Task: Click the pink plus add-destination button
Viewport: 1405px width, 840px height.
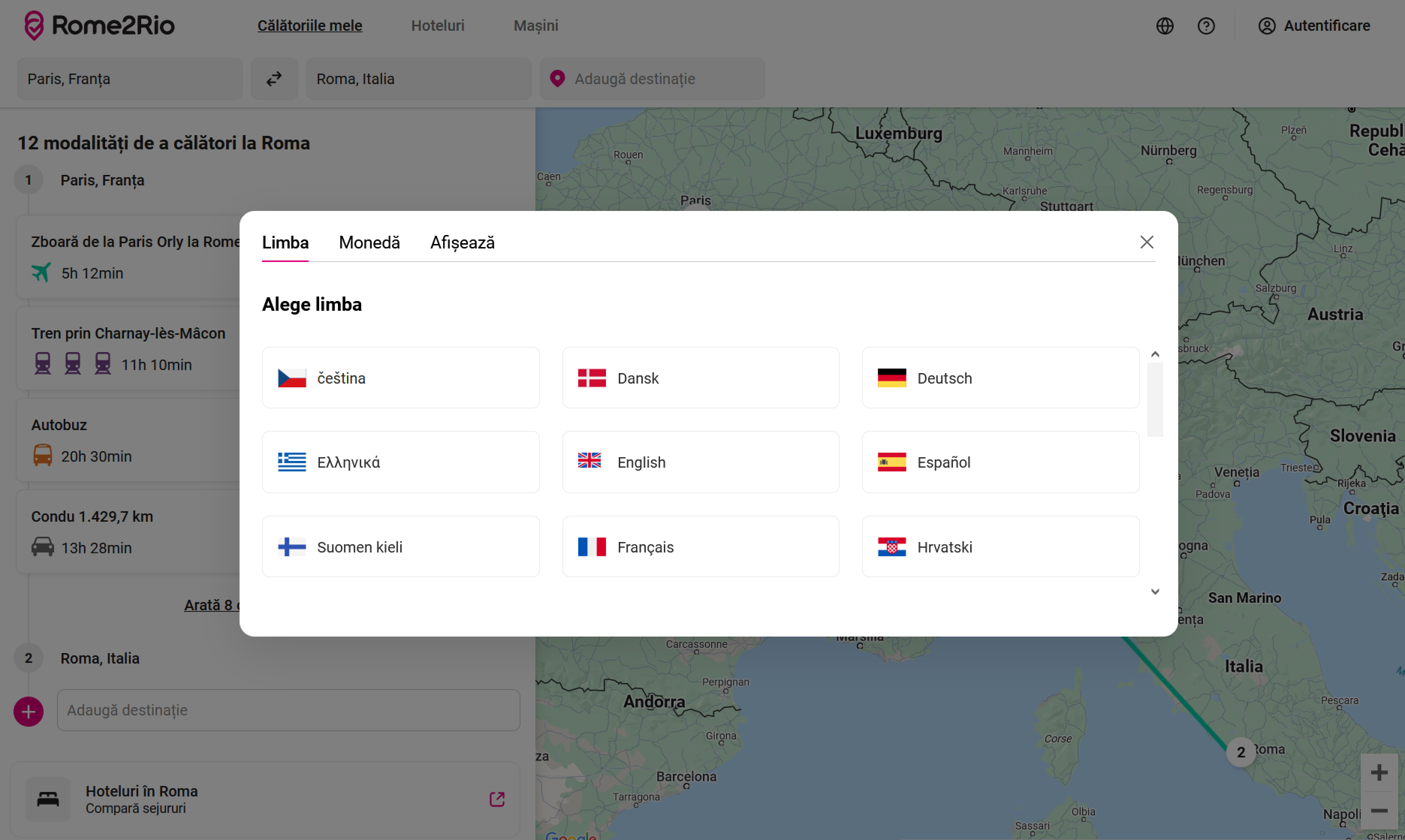Action: (28, 712)
